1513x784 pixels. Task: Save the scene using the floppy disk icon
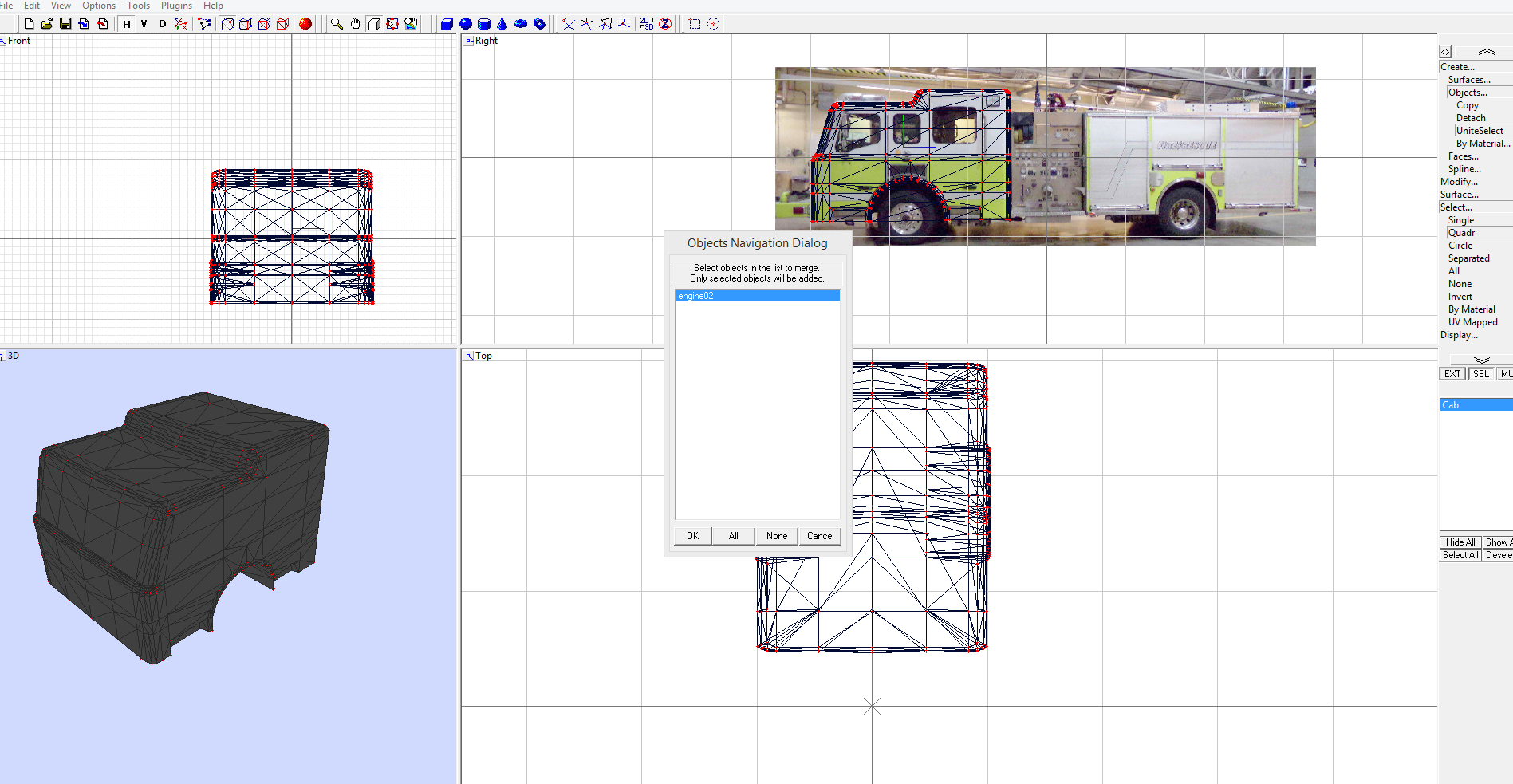point(66,23)
